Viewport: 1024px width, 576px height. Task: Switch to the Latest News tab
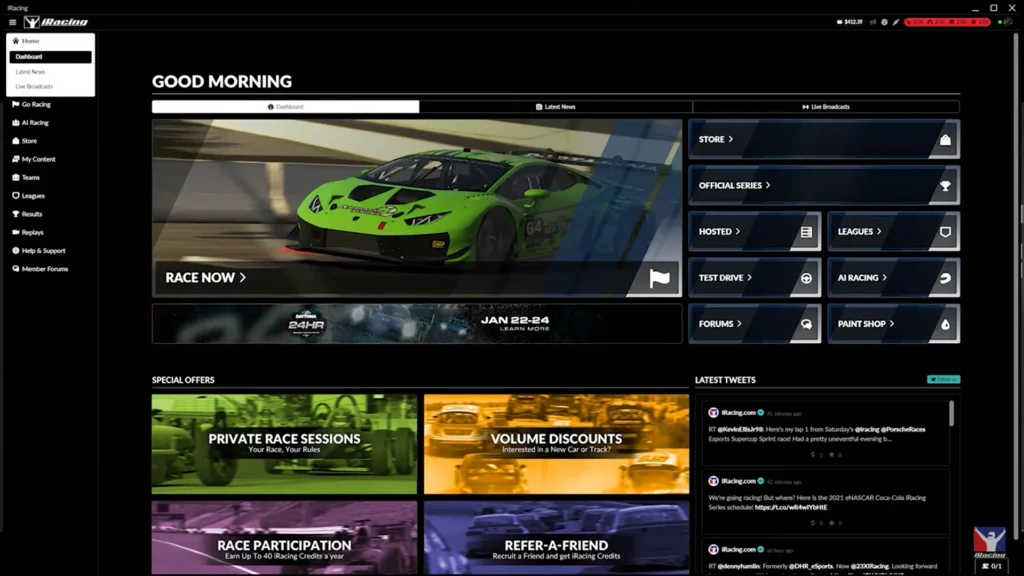pyautogui.click(x=556, y=106)
